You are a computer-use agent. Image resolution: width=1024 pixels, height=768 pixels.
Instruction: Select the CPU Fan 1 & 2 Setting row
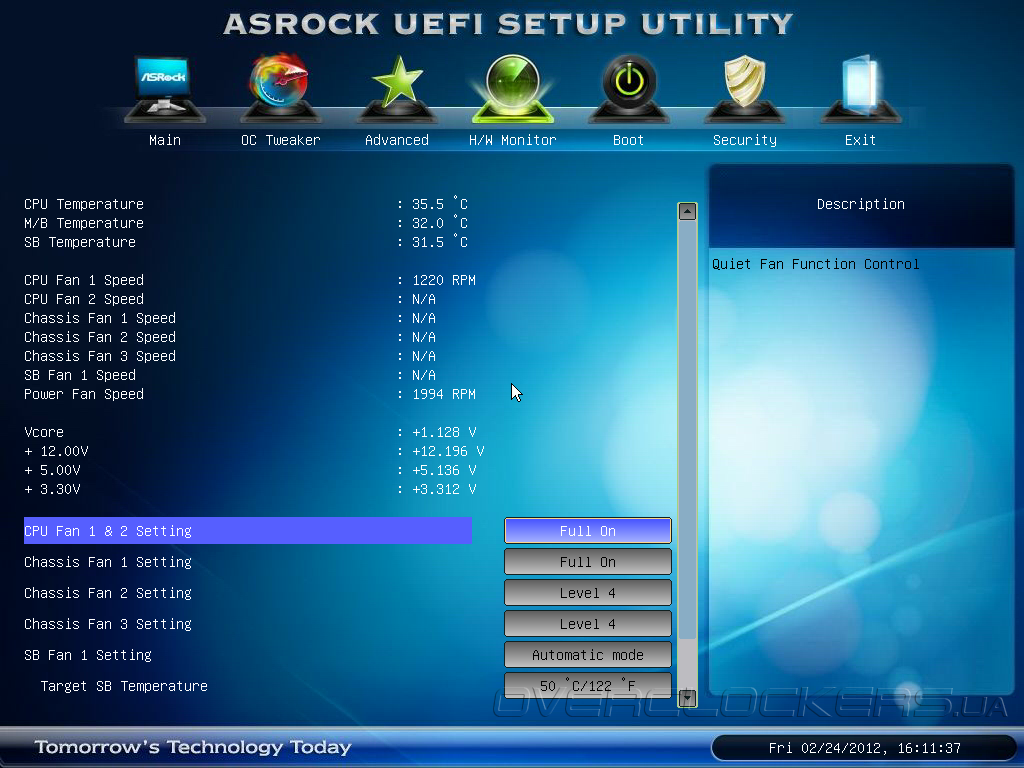[248, 531]
